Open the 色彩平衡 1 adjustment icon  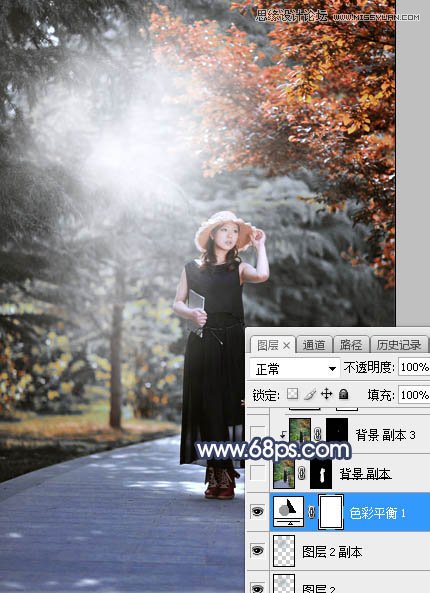[x=289, y=512]
